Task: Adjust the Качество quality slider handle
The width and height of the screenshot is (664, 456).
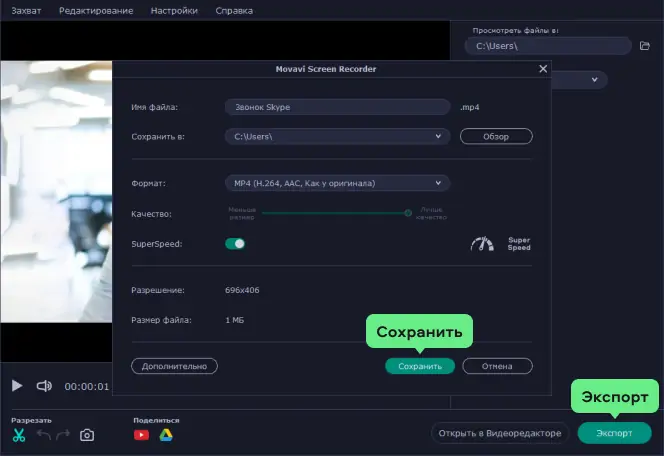Action: tap(408, 213)
